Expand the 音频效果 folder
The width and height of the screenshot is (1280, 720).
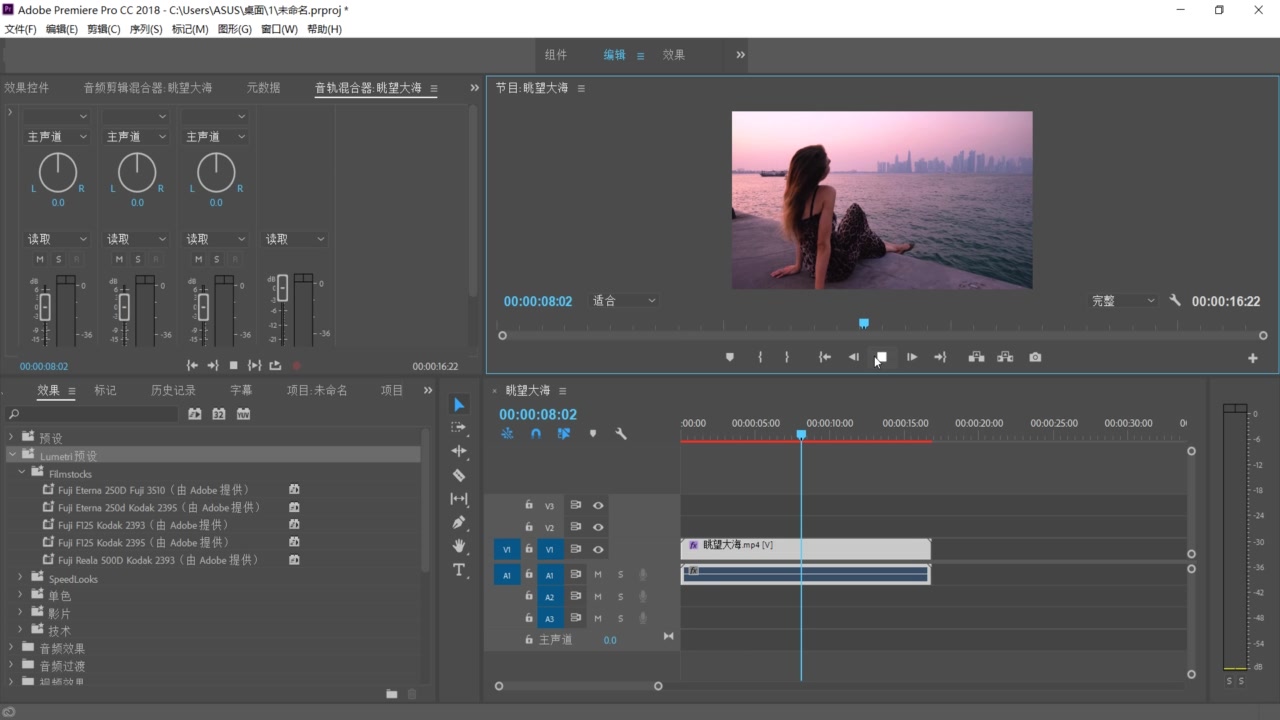(12, 648)
